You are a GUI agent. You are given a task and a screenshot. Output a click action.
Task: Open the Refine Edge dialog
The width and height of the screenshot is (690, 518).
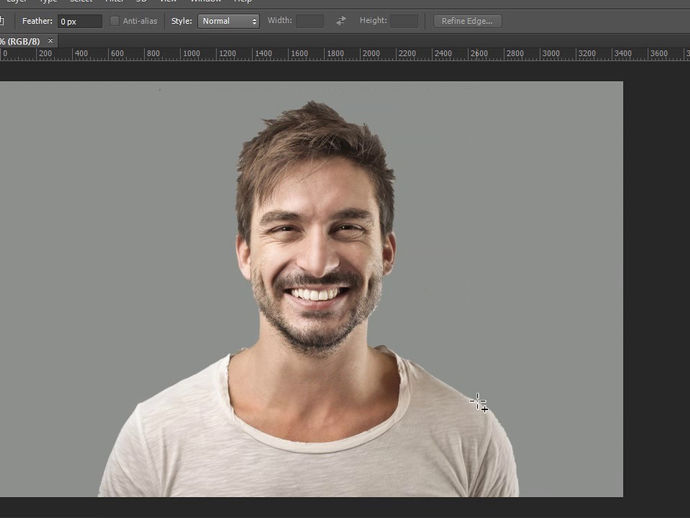tap(467, 21)
